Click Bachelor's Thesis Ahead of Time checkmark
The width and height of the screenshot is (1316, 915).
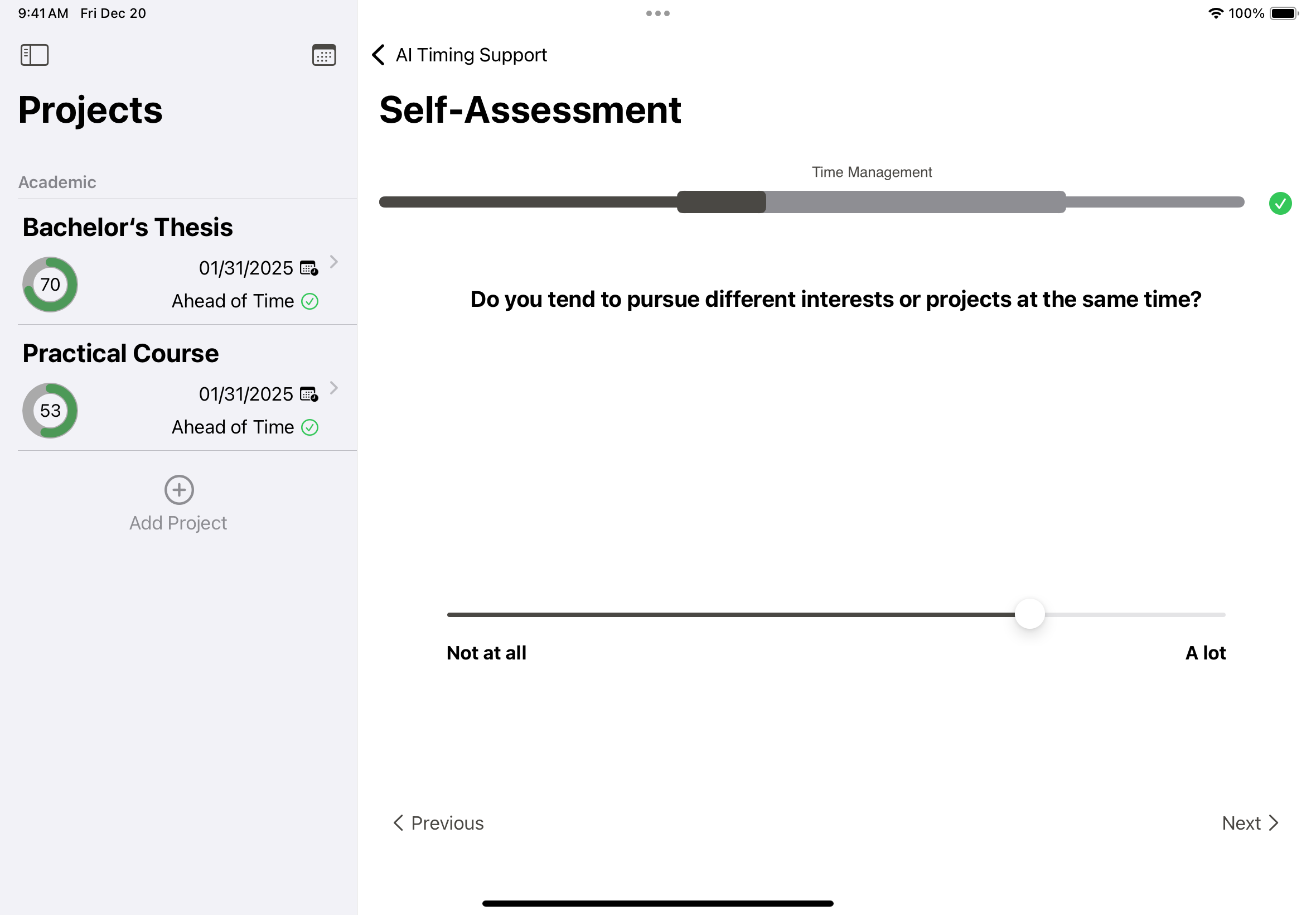click(x=309, y=301)
